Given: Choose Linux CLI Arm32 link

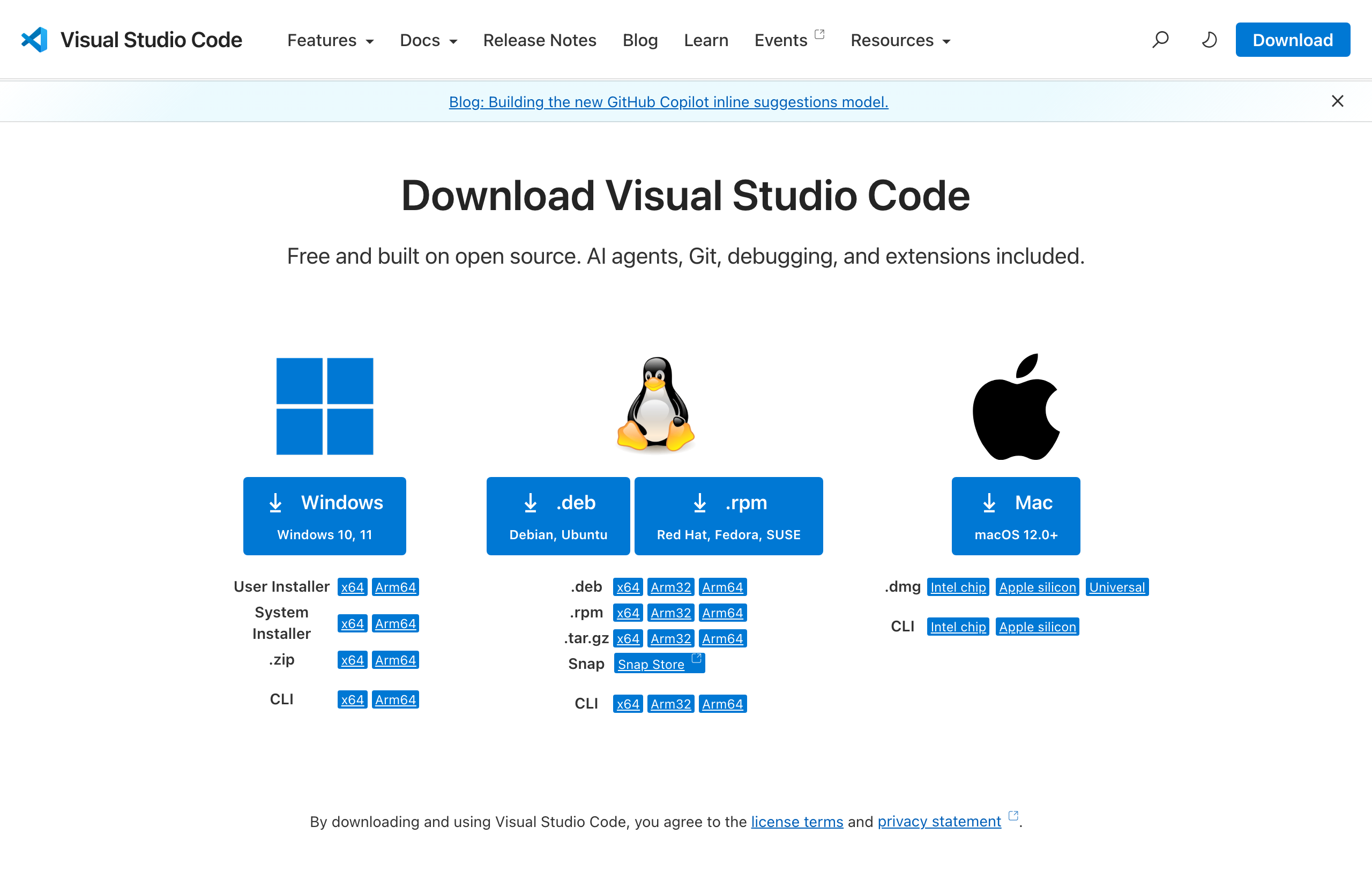Looking at the screenshot, I should (670, 704).
